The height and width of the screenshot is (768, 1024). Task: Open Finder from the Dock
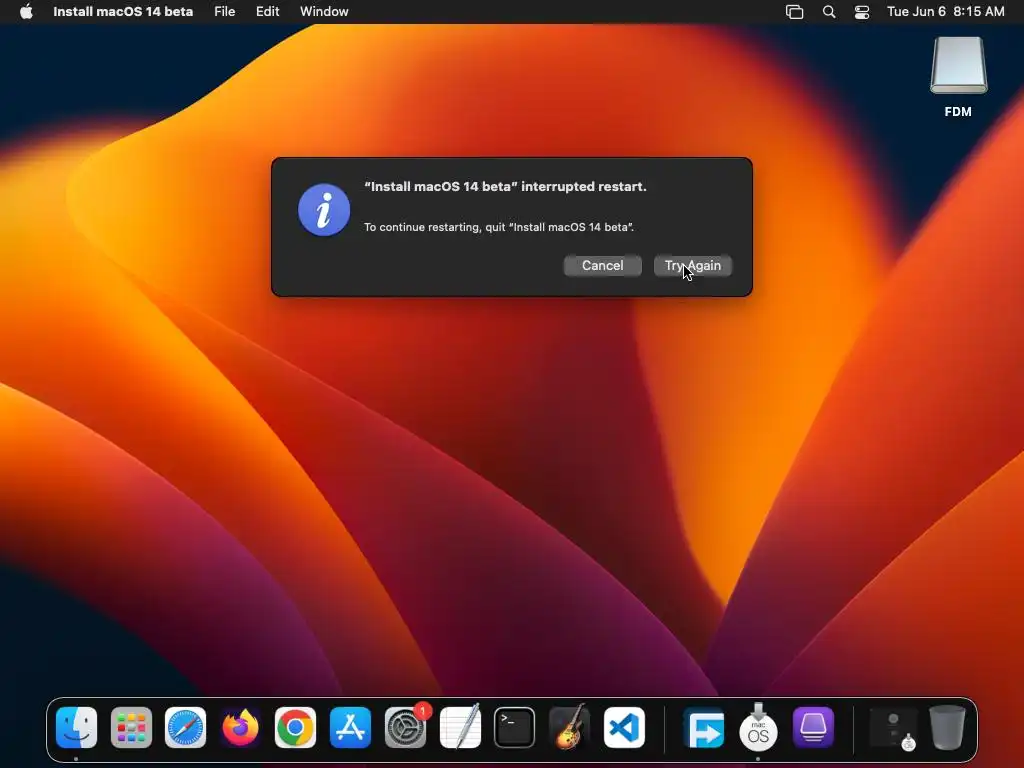(76, 728)
